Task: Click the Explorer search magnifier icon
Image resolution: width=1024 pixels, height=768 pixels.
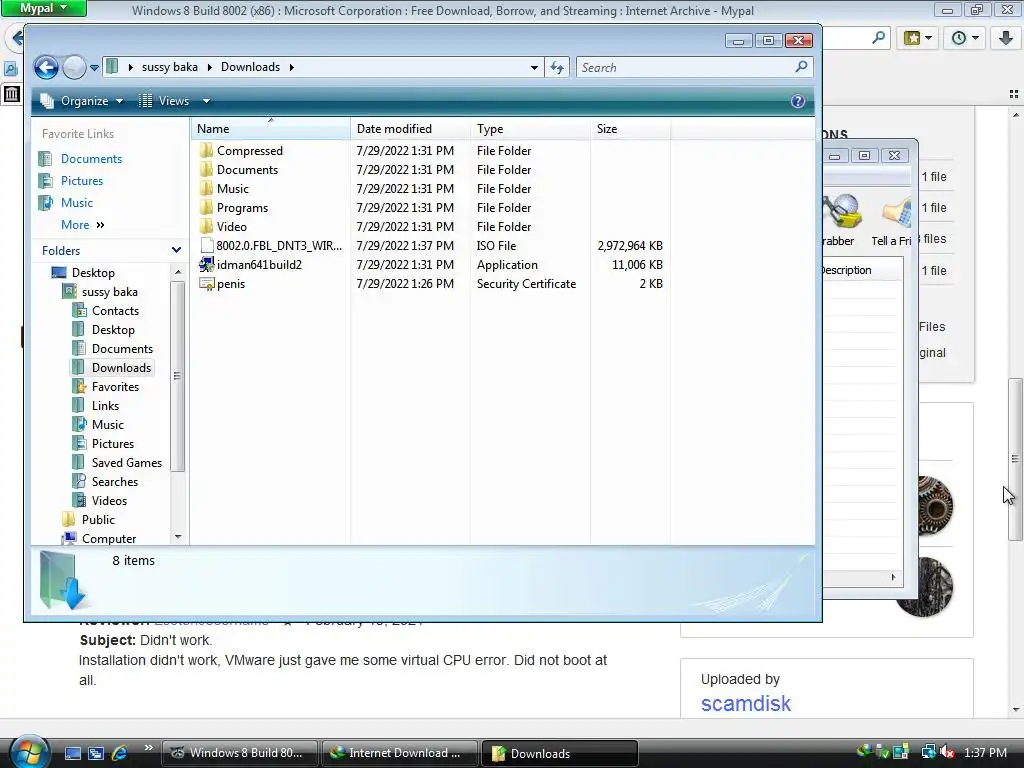Action: coord(802,67)
